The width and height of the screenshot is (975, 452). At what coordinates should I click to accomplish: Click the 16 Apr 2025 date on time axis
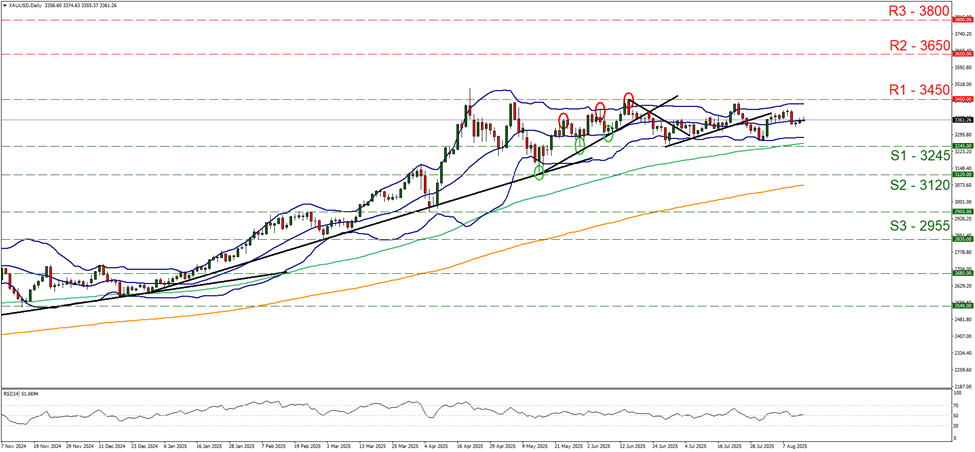point(457,444)
